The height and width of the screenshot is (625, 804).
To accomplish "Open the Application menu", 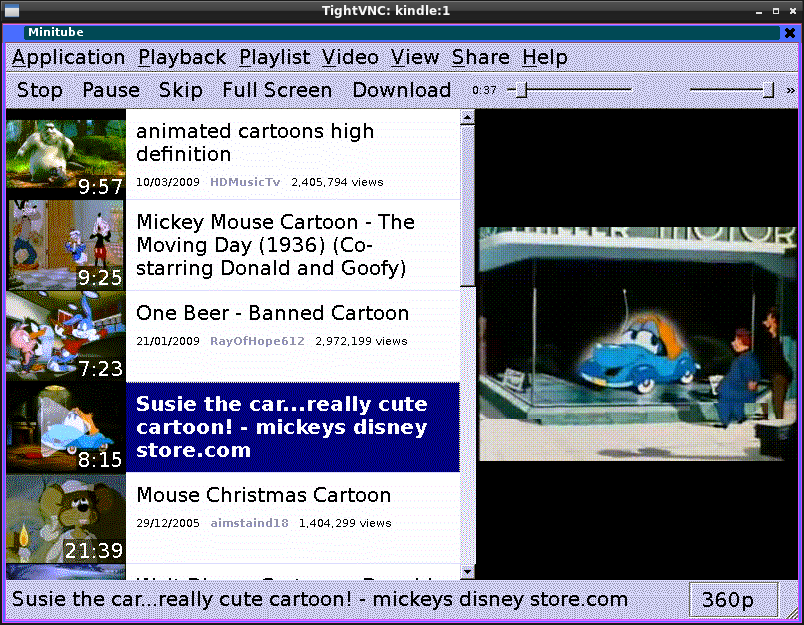I will pos(69,57).
